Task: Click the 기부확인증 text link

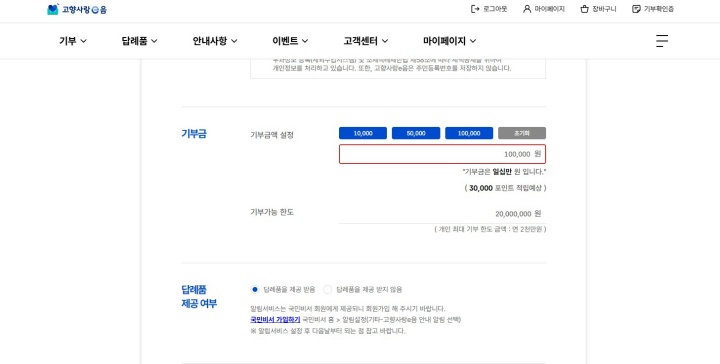Action: (658, 9)
